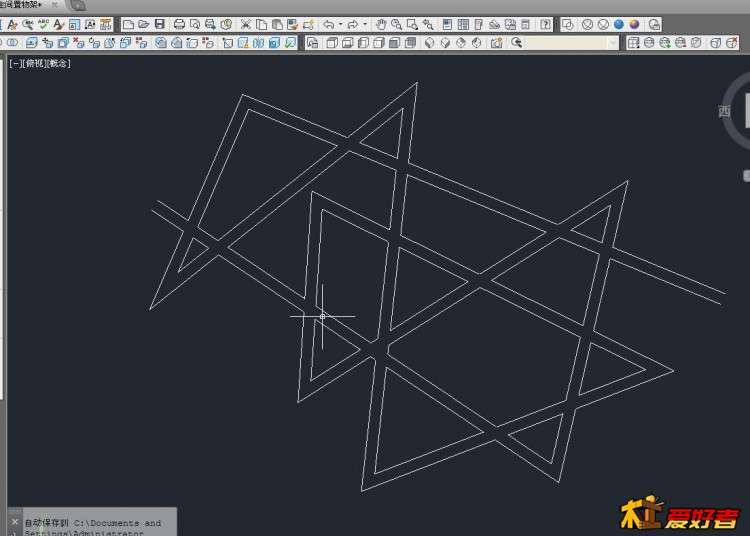This screenshot has height=536, width=750.
Task: Save the current drawing
Action: coord(159,24)
